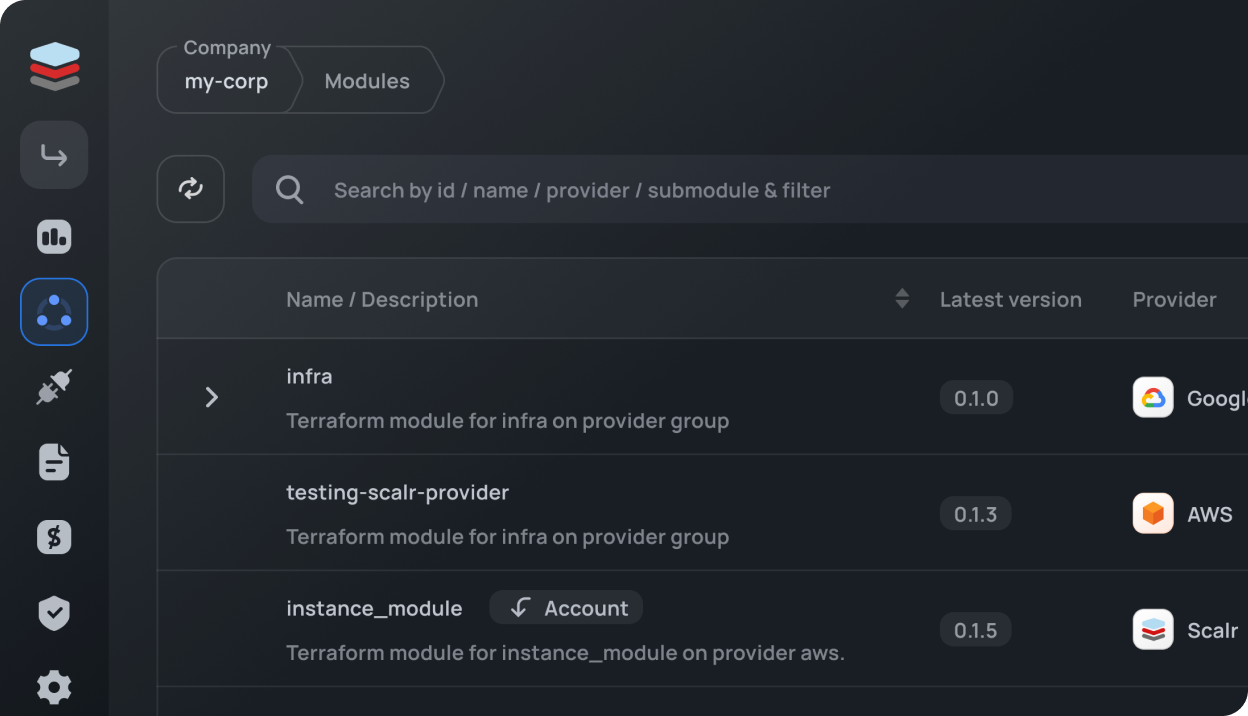Click the Scalr logo in sidebar
The width and height of the screenshot is (1248, 716).
point(54,66)
